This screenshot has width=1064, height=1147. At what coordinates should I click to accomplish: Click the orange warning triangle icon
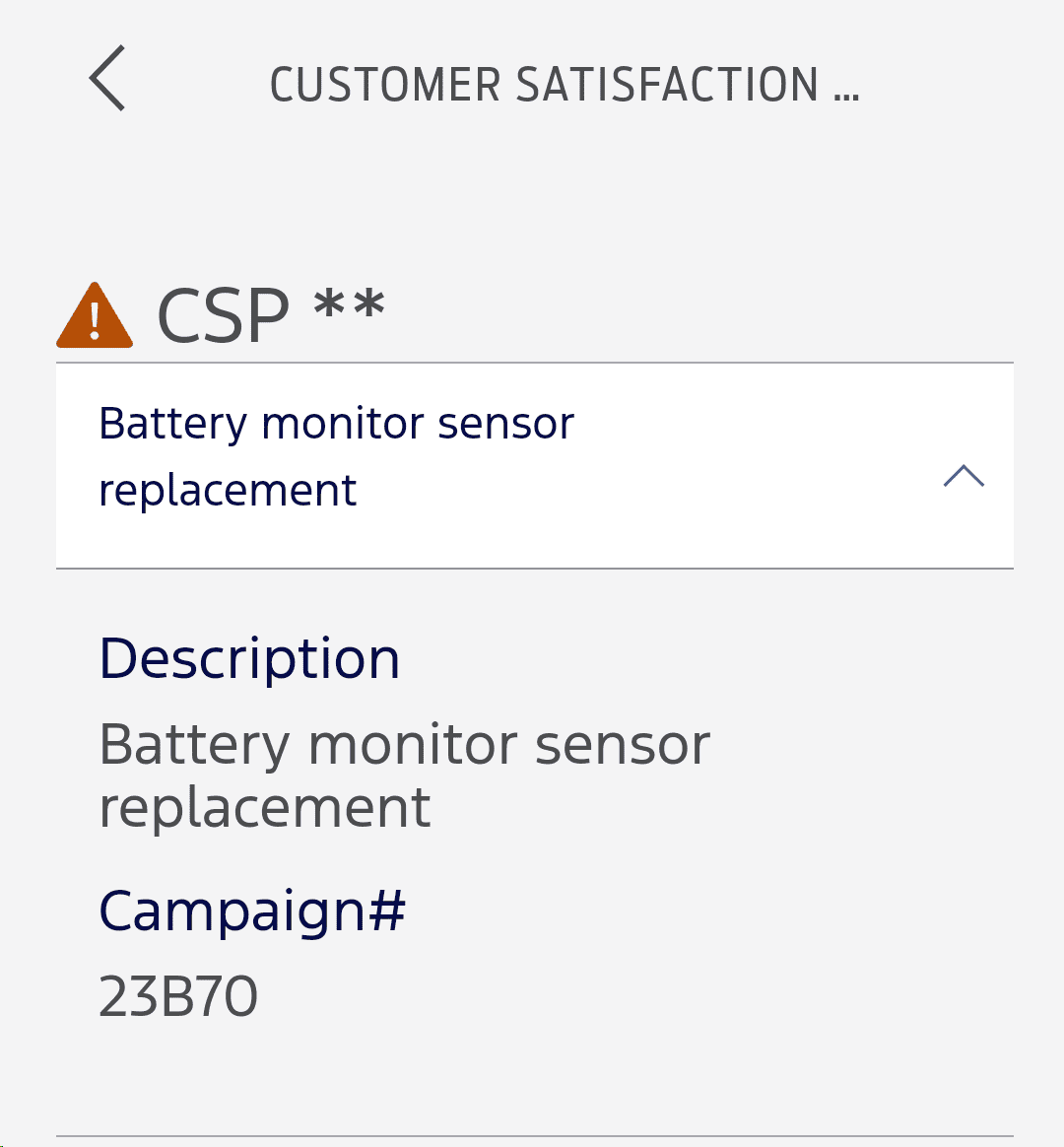point(94,317)
